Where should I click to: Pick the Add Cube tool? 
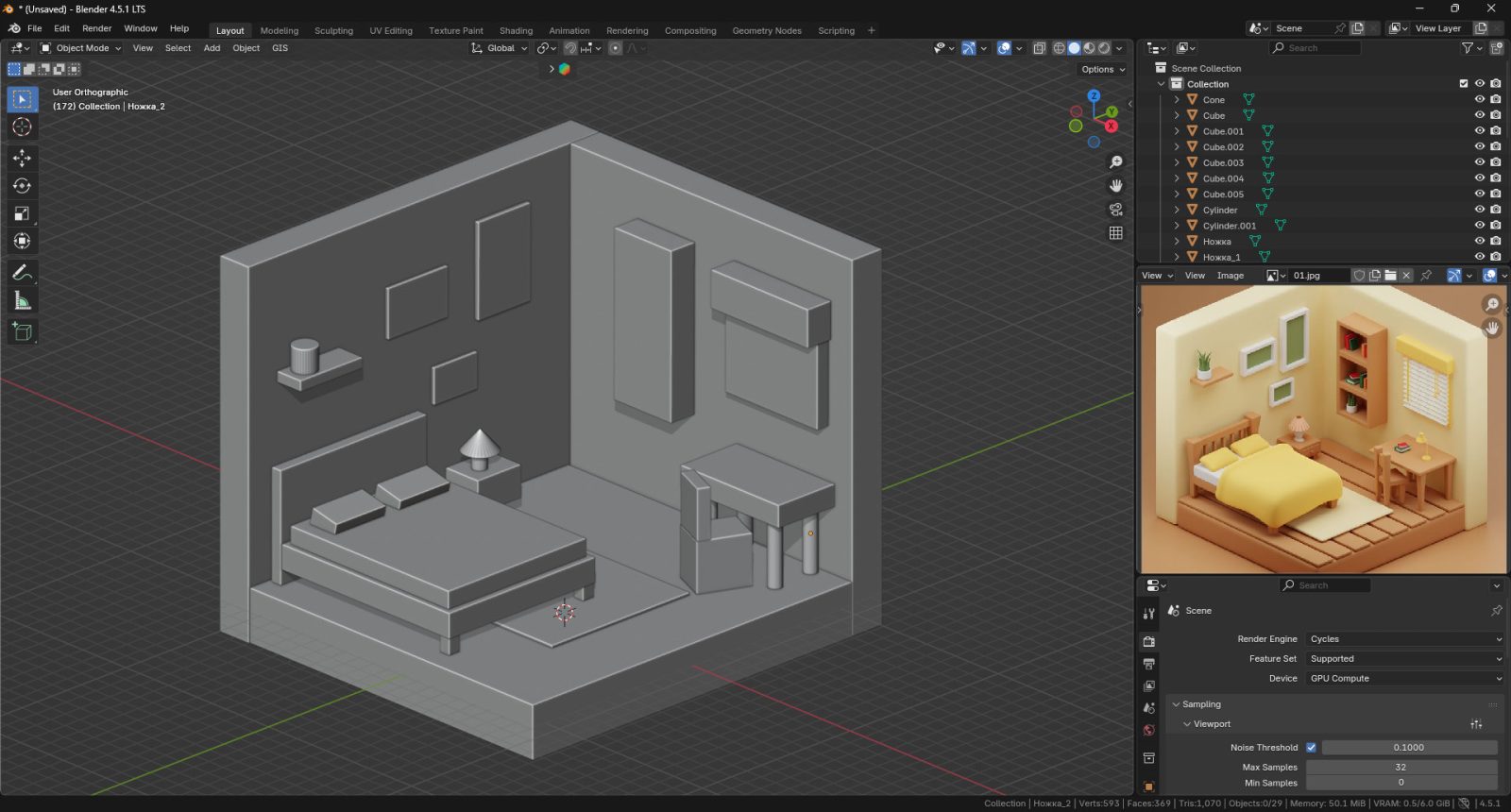coord(22,331)
